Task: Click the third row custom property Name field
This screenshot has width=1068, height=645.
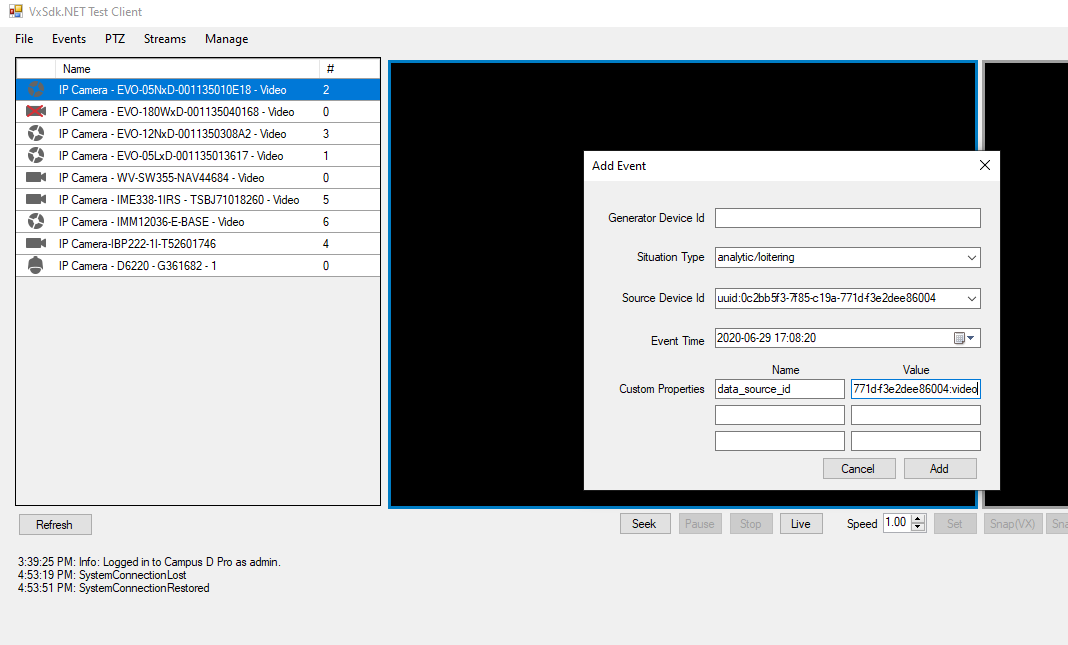Action: click(780, 441)
